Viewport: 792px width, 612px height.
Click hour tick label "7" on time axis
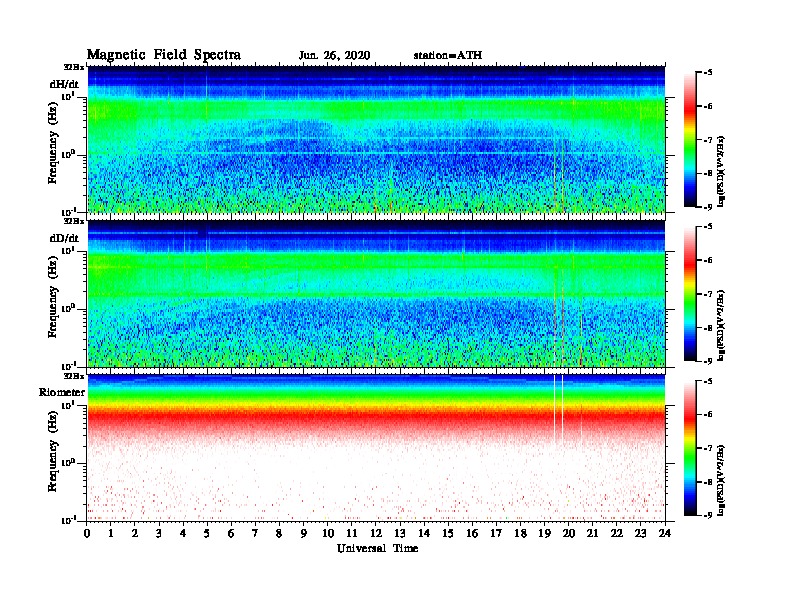(256, 534)
